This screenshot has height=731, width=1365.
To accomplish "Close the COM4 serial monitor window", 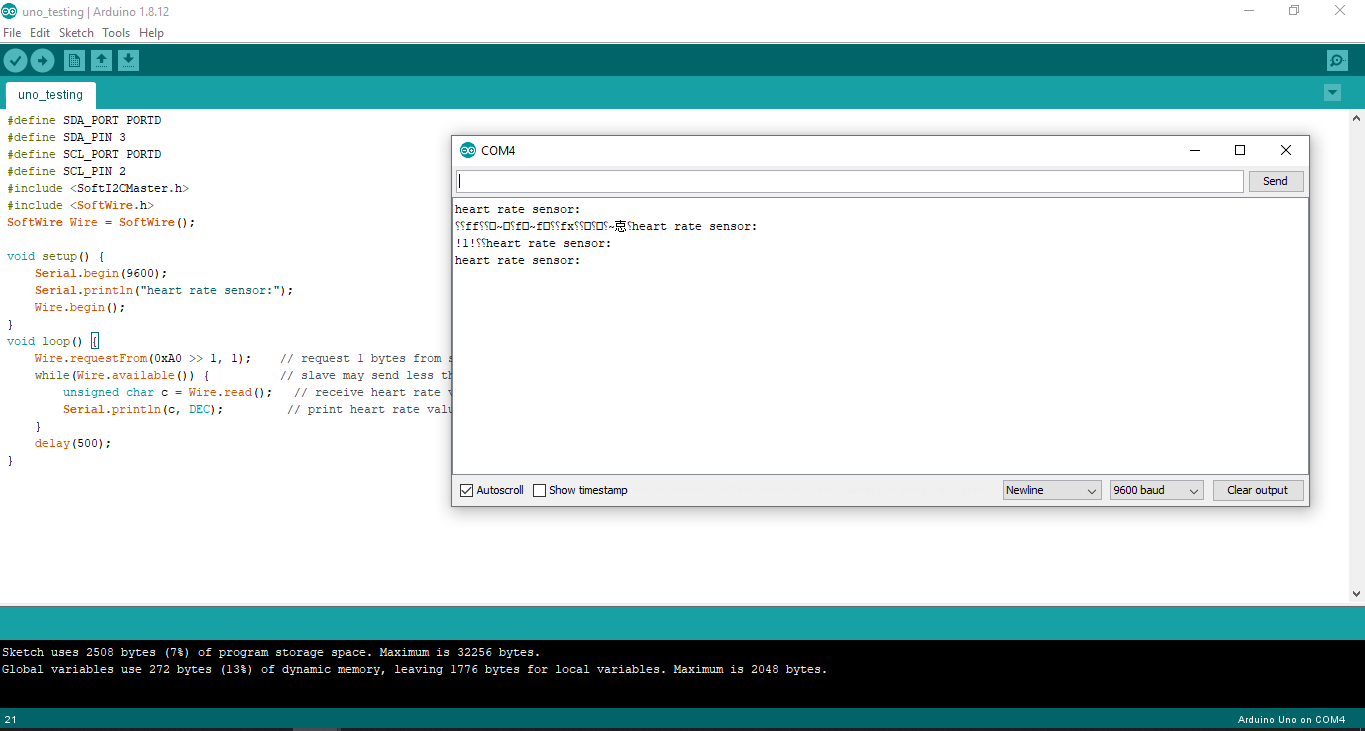I will click(x=1286, y=150).
